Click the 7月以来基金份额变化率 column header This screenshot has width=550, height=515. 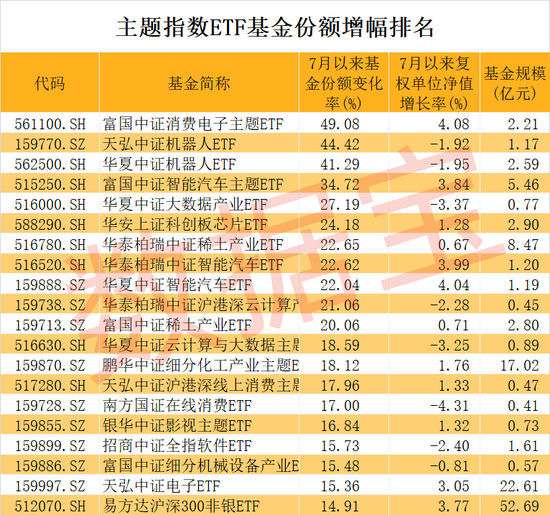pos(344,83)
